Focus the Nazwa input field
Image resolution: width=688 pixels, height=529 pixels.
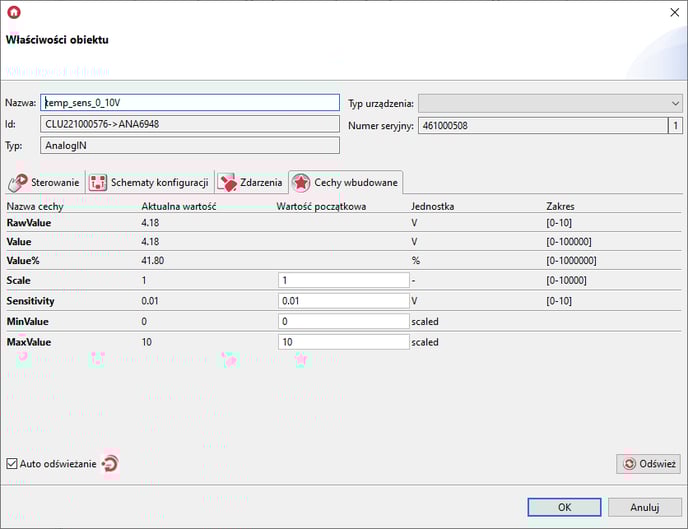pyautogui.click(x=190, y=103)
